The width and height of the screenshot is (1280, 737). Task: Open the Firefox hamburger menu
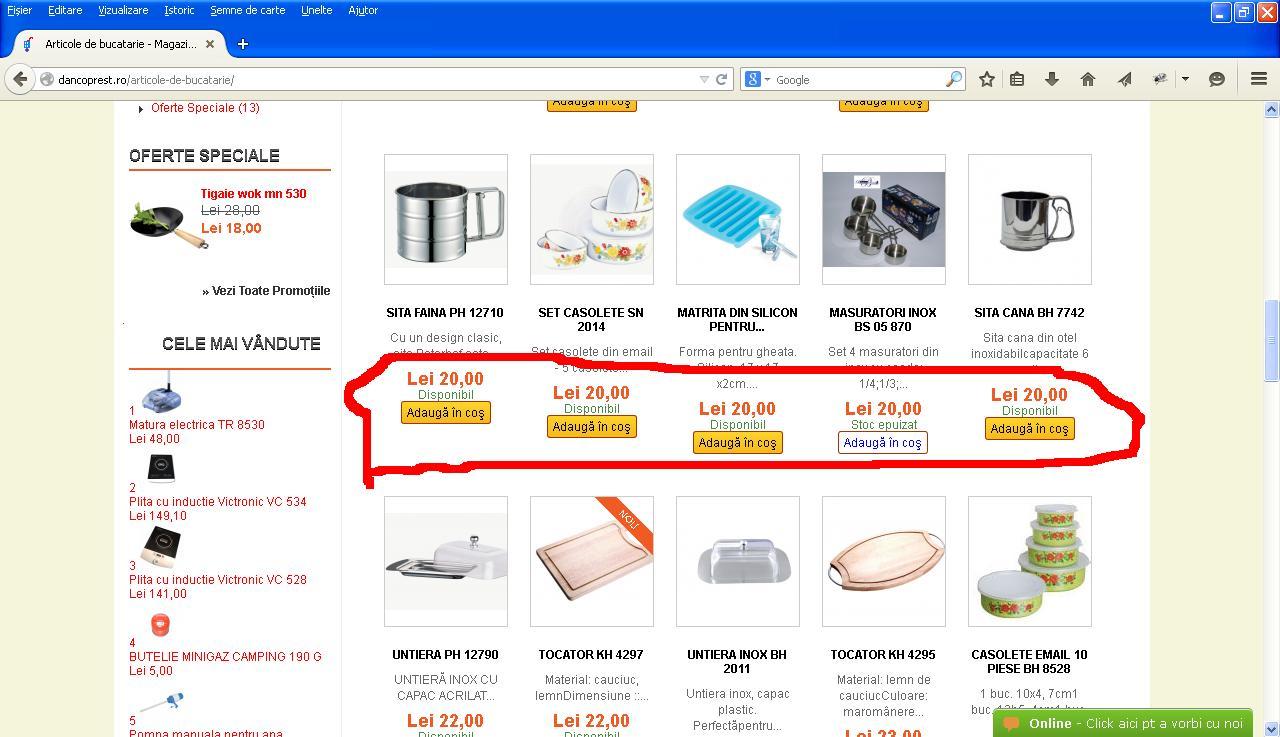(1259, 79)
